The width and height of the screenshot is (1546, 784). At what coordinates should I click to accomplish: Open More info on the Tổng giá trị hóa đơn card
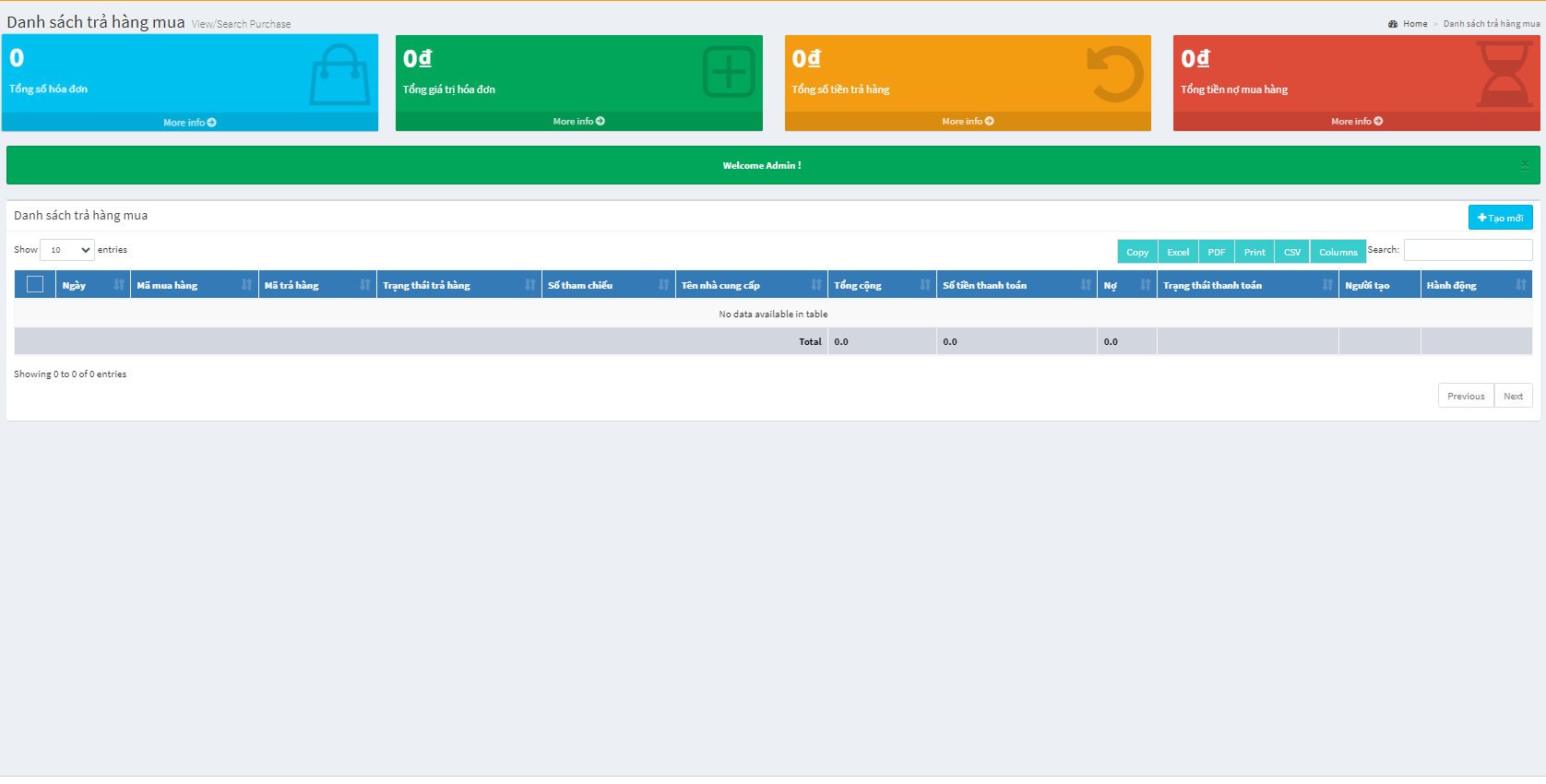[579, 122]
